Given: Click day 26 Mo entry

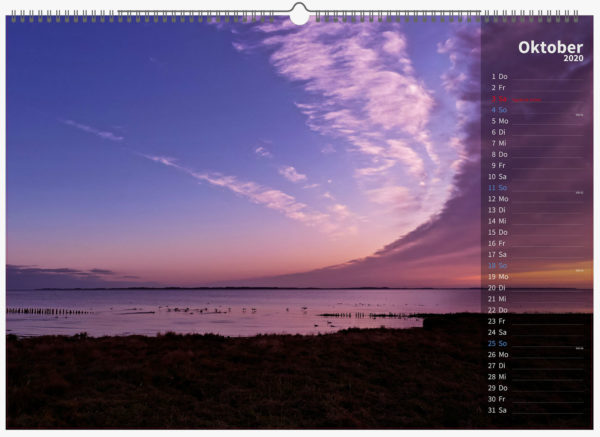Looking at the screenshot, I should 498,354.
